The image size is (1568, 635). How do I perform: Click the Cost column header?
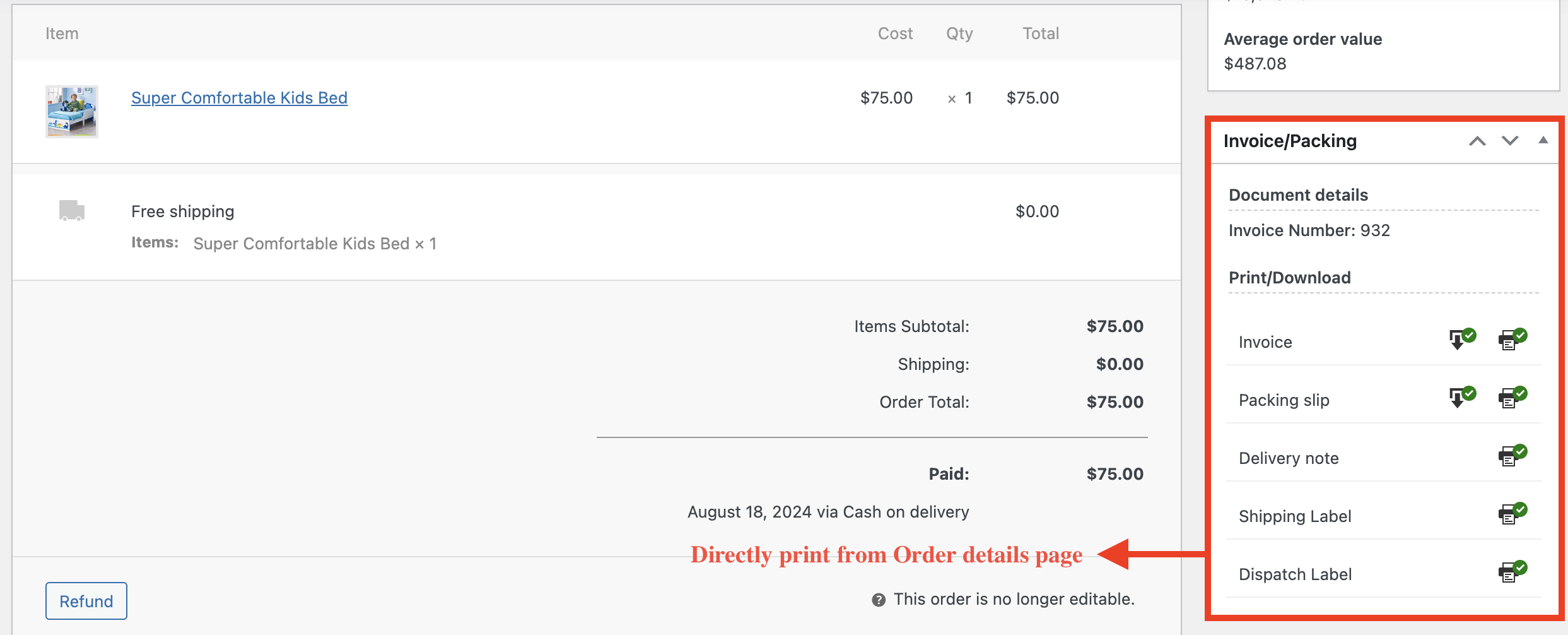pyautogui.click(x=895, y=33)
